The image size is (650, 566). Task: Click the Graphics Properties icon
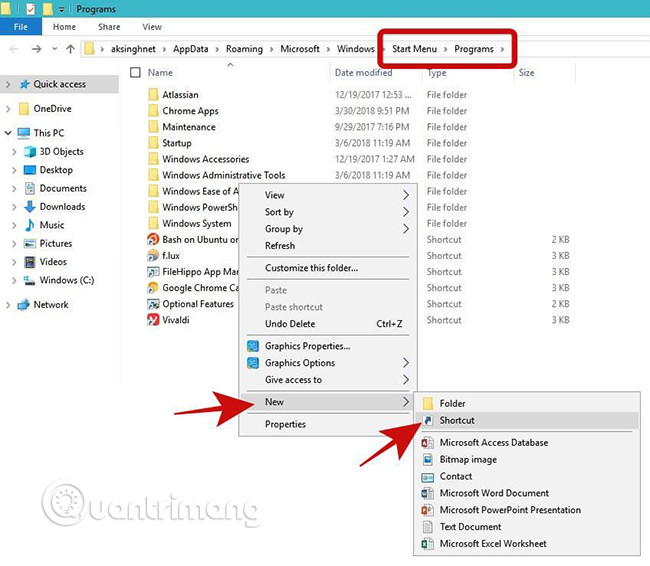[x=253, y=346]
